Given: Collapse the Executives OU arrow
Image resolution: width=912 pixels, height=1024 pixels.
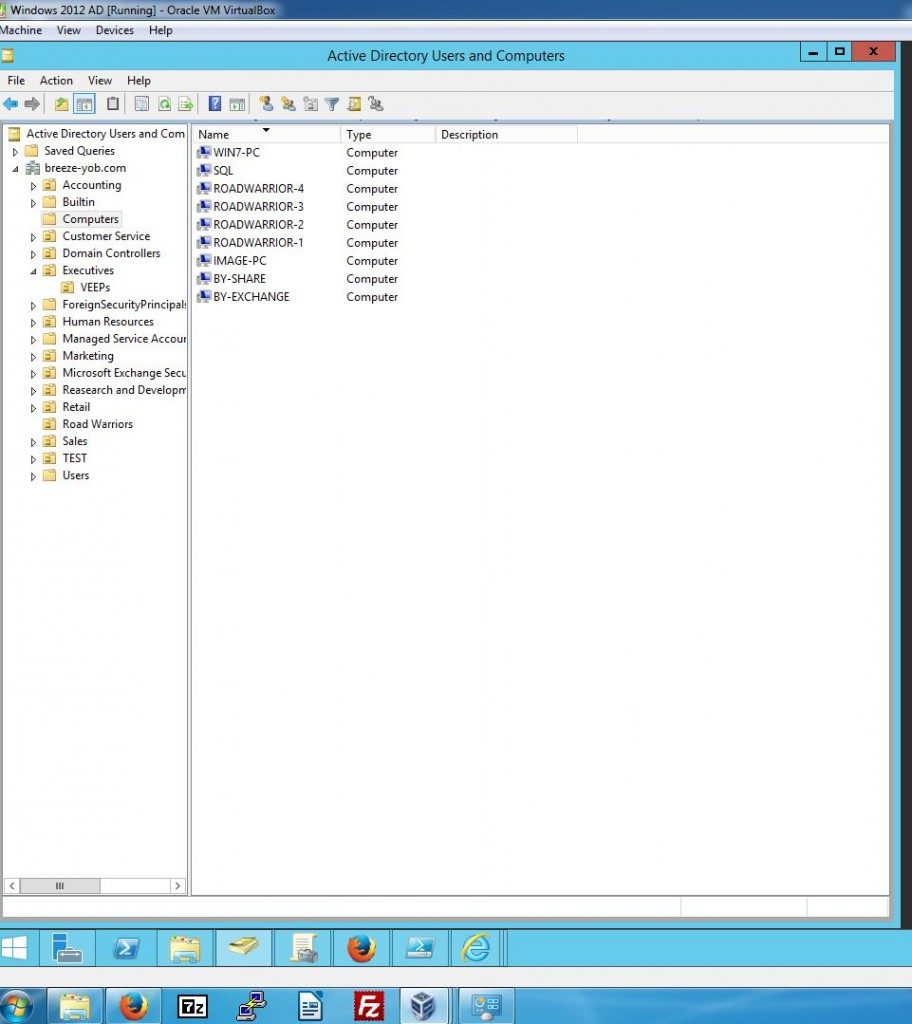Looking at the screenshot, I should [x=33, y=271].
